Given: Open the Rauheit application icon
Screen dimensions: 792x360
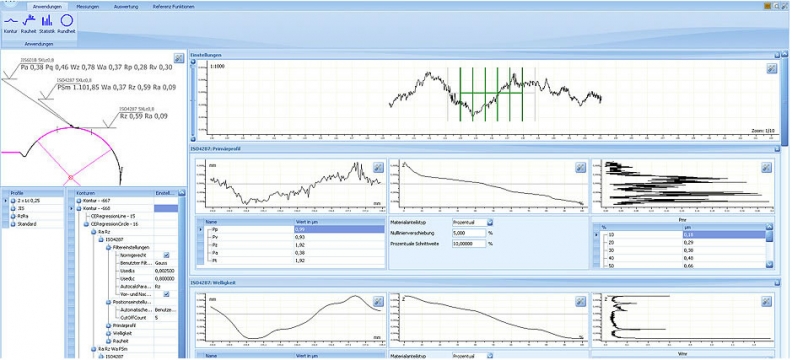Looking at the screenshot, I should tap(29, 23).
